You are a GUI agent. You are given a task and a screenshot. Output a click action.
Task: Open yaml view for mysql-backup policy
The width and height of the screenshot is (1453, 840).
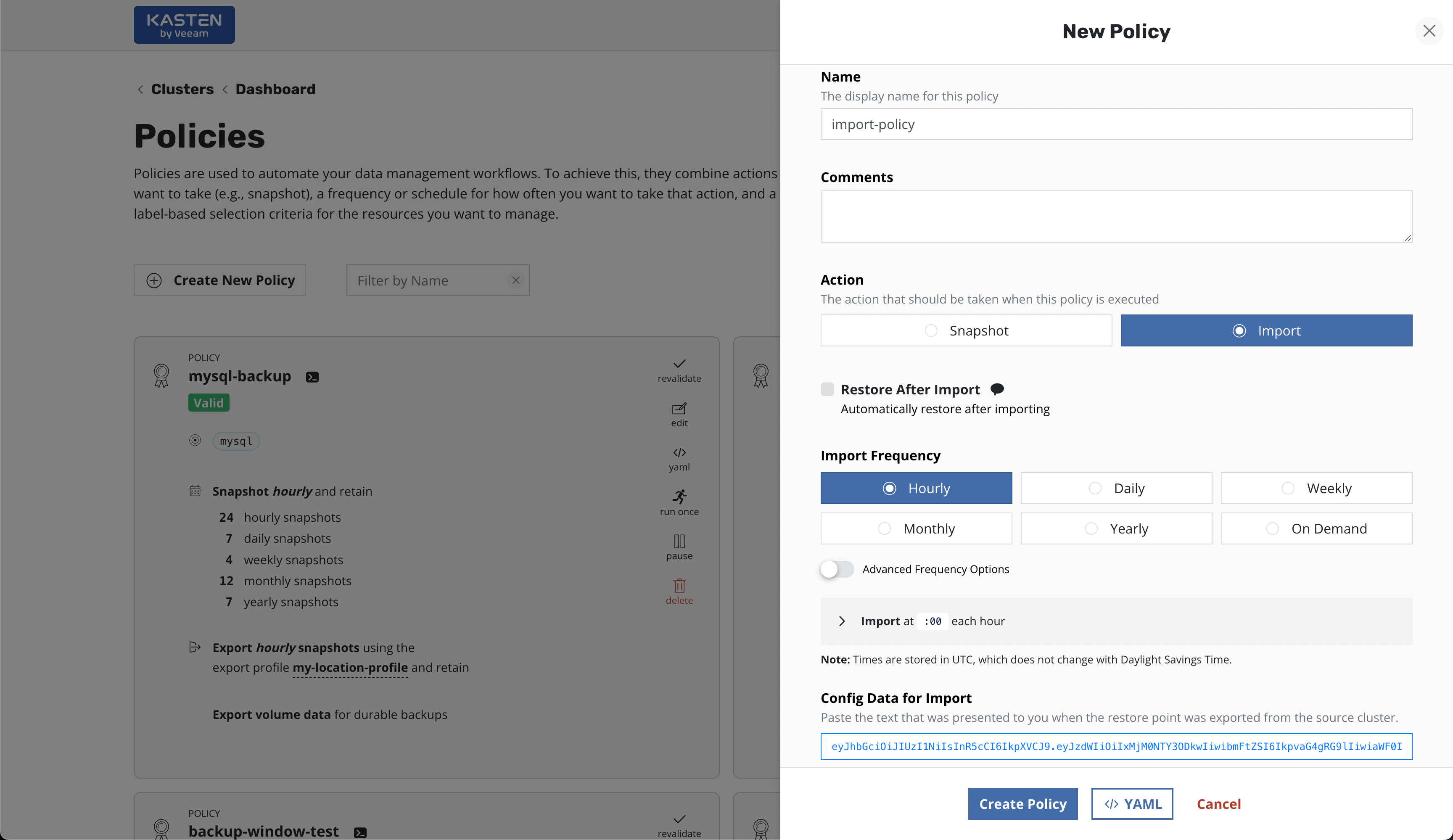pyautogui.click(x=679, y=458)
